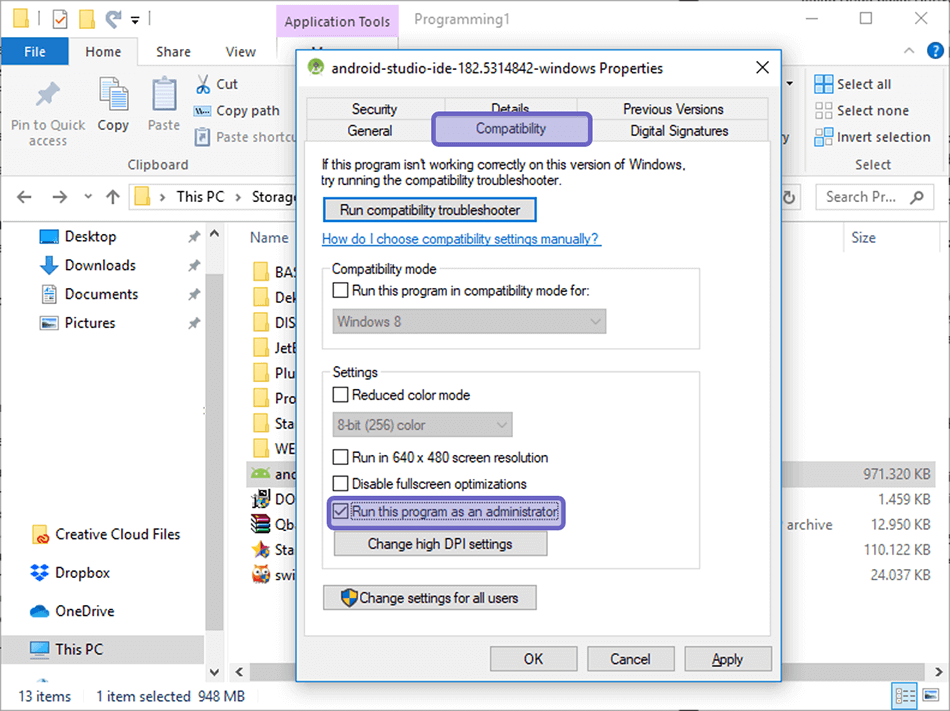Open Explorer Help question mark icon
Viewport: 950px width, 711px height.
935,51
